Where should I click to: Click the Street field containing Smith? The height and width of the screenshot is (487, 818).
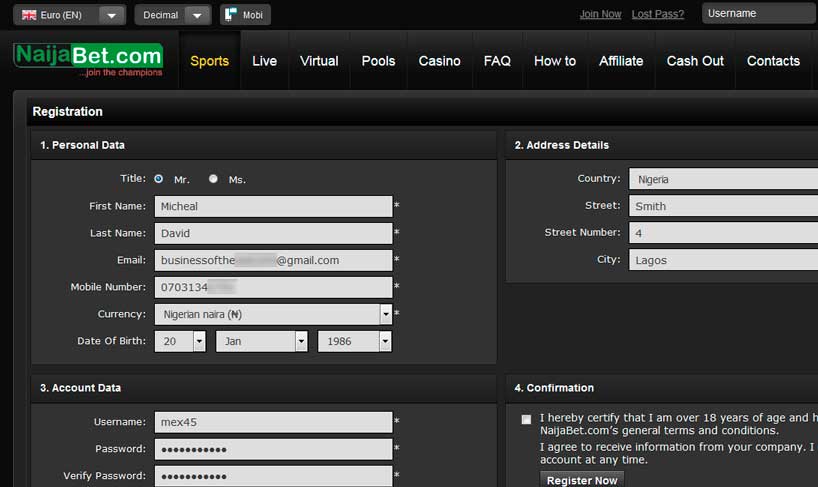pos(723,206)
